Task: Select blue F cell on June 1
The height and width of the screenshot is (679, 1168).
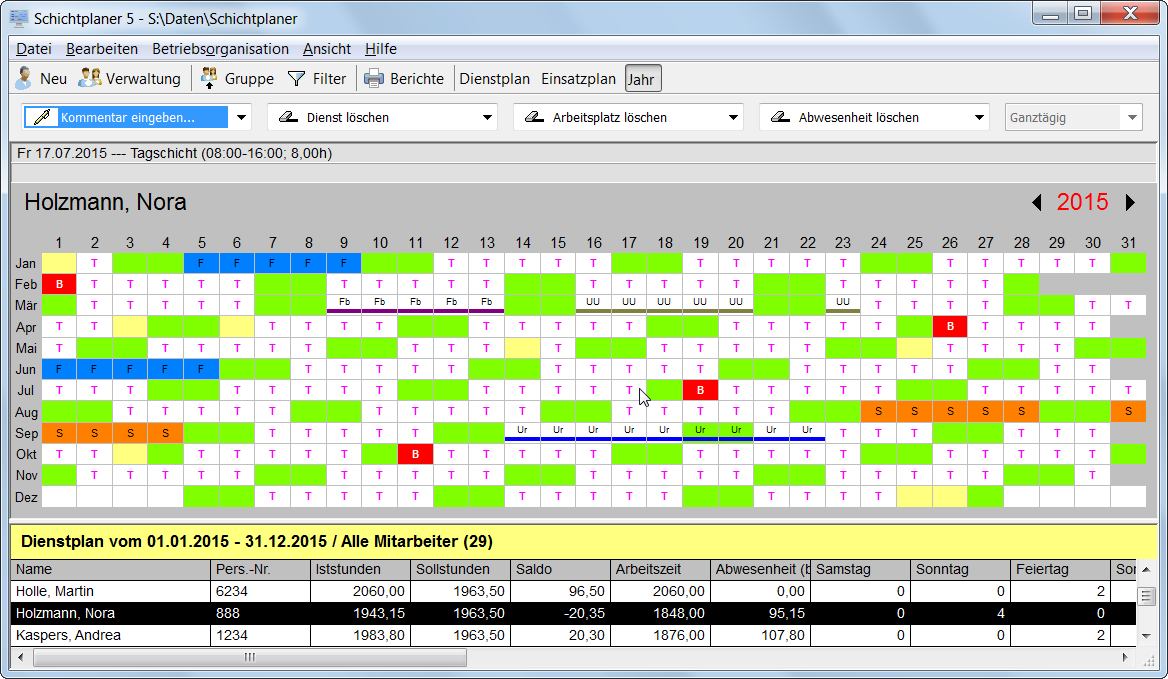Action: [x=60, y=369]
